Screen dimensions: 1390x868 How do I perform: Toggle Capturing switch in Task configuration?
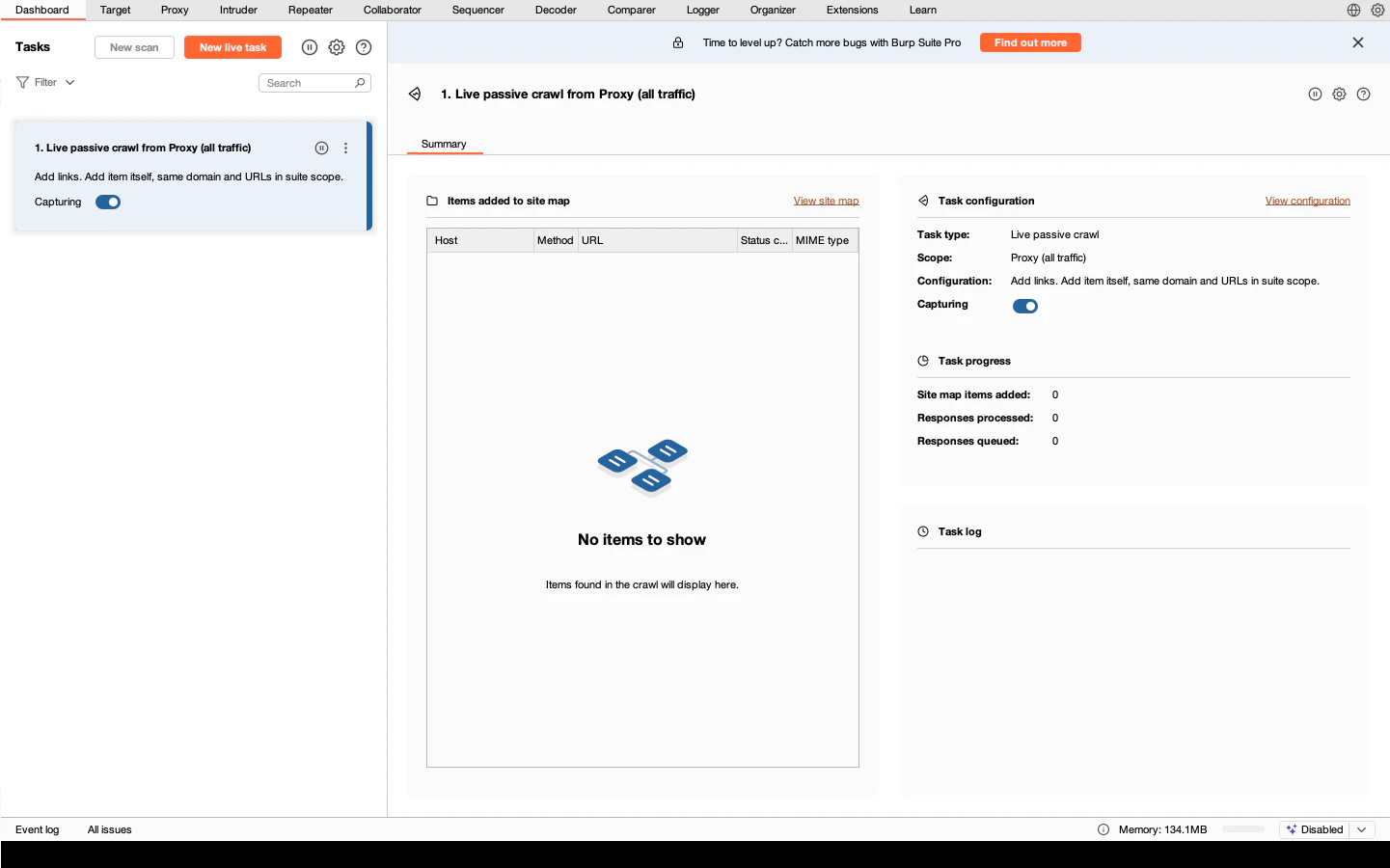[1025, 307]
